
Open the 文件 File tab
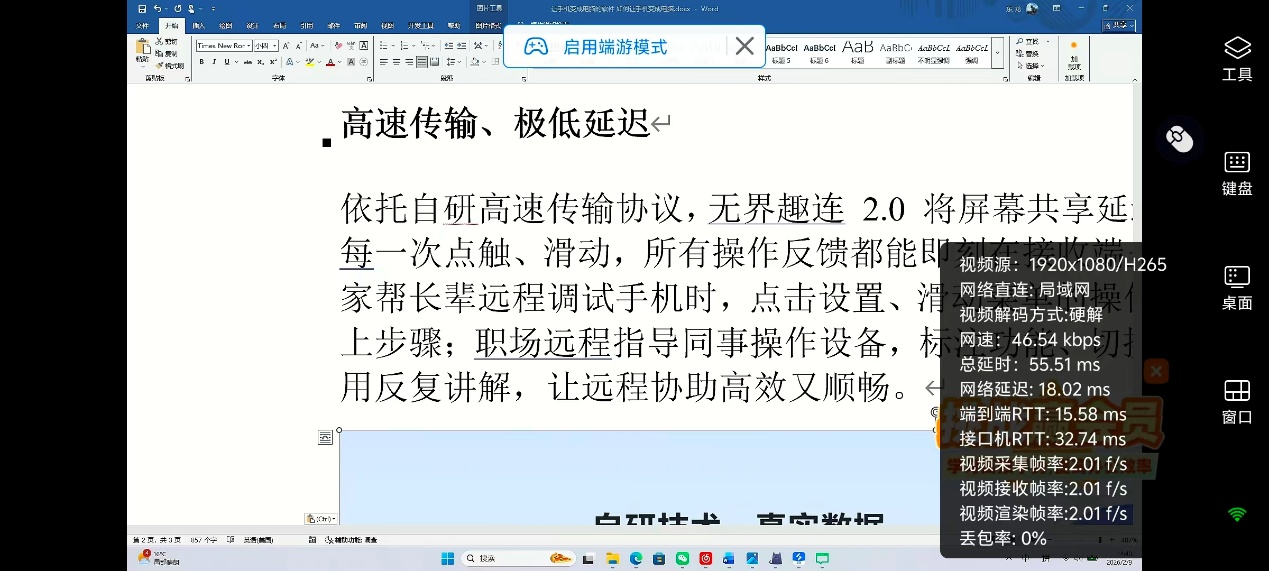coord(142,26)
